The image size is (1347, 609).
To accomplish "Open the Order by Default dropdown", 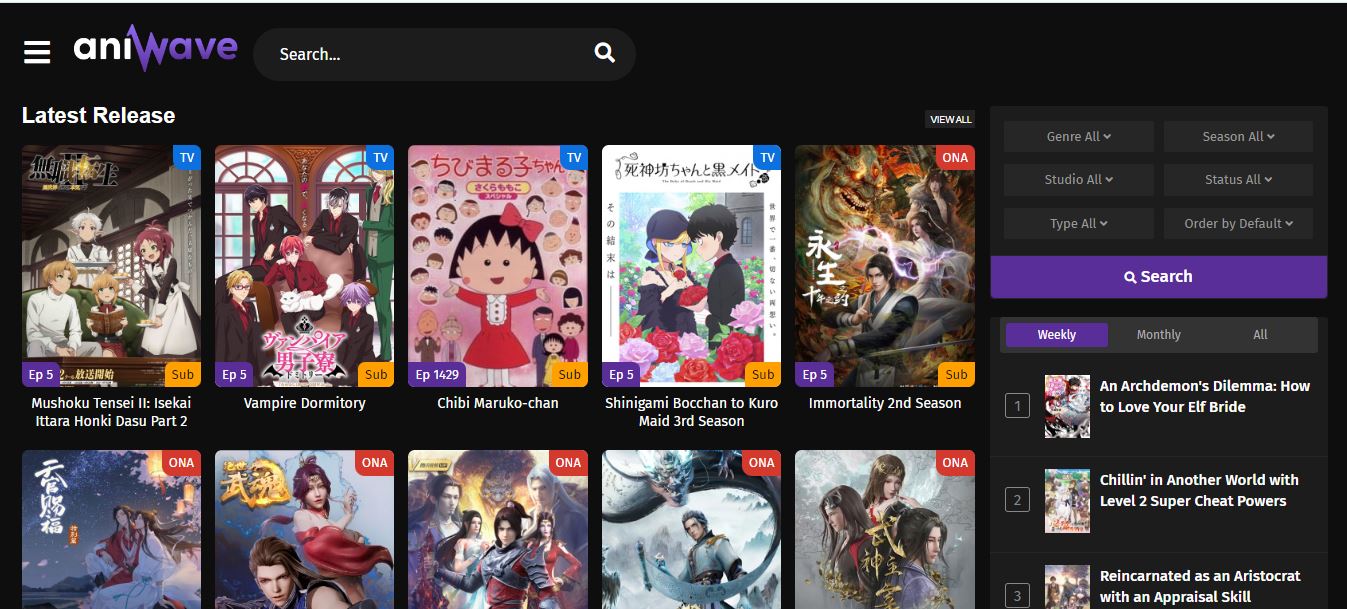I will [1238, 223].
